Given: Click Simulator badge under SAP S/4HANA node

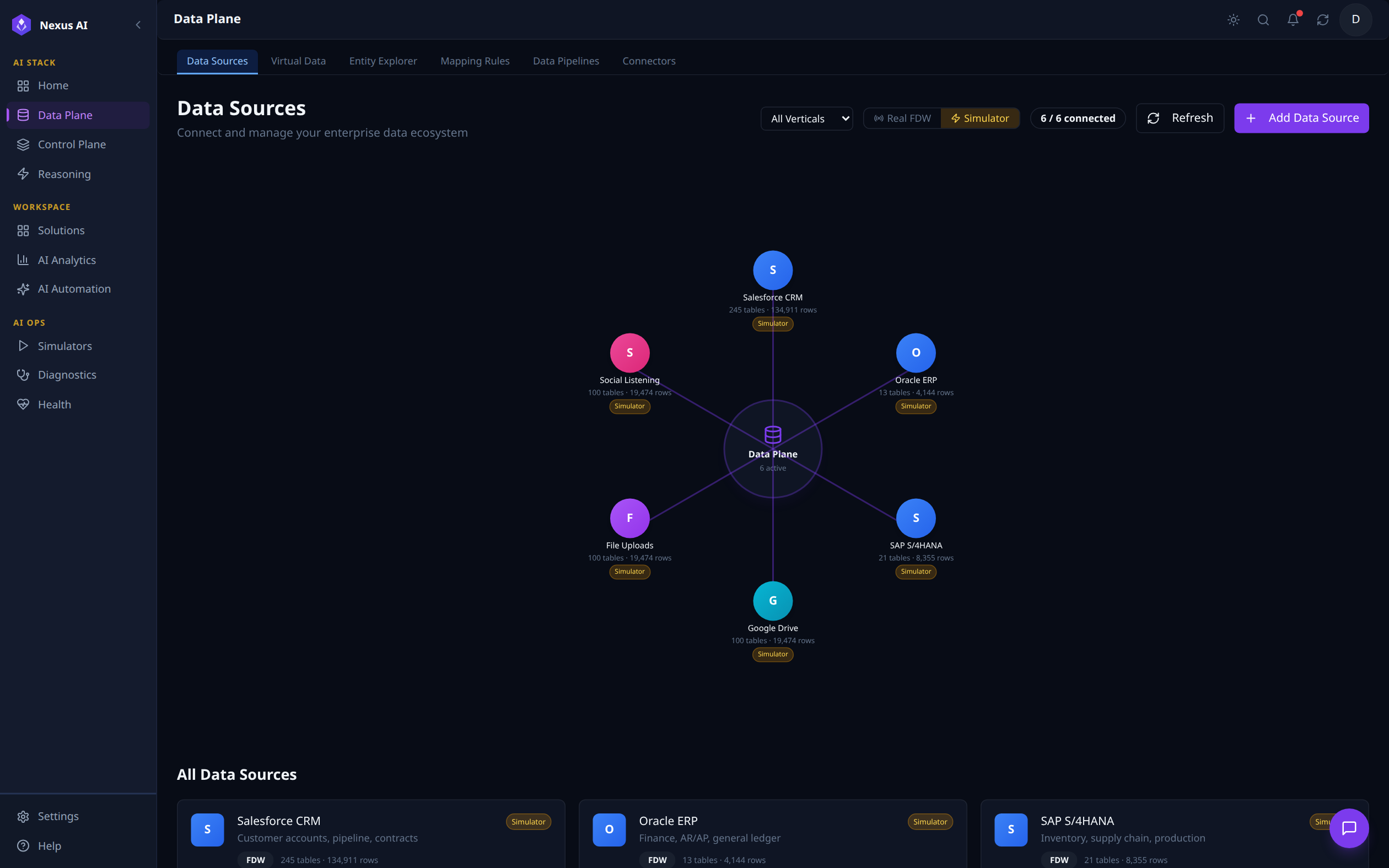Looking at the screenshot, I should pos(916,572).
